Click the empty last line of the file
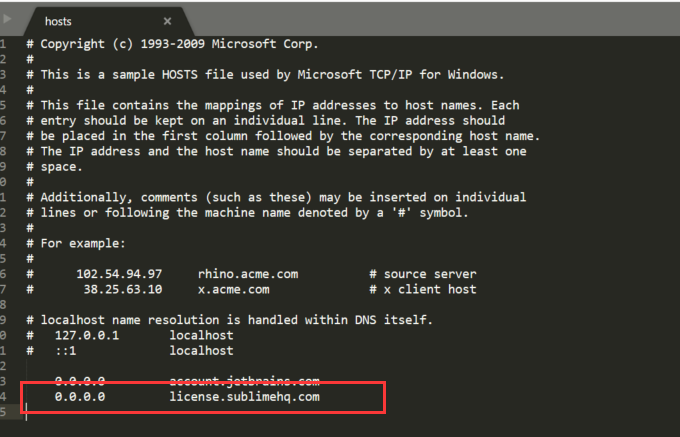The height and width of the screenshot is (437, 680). click(x=200, y=414)
